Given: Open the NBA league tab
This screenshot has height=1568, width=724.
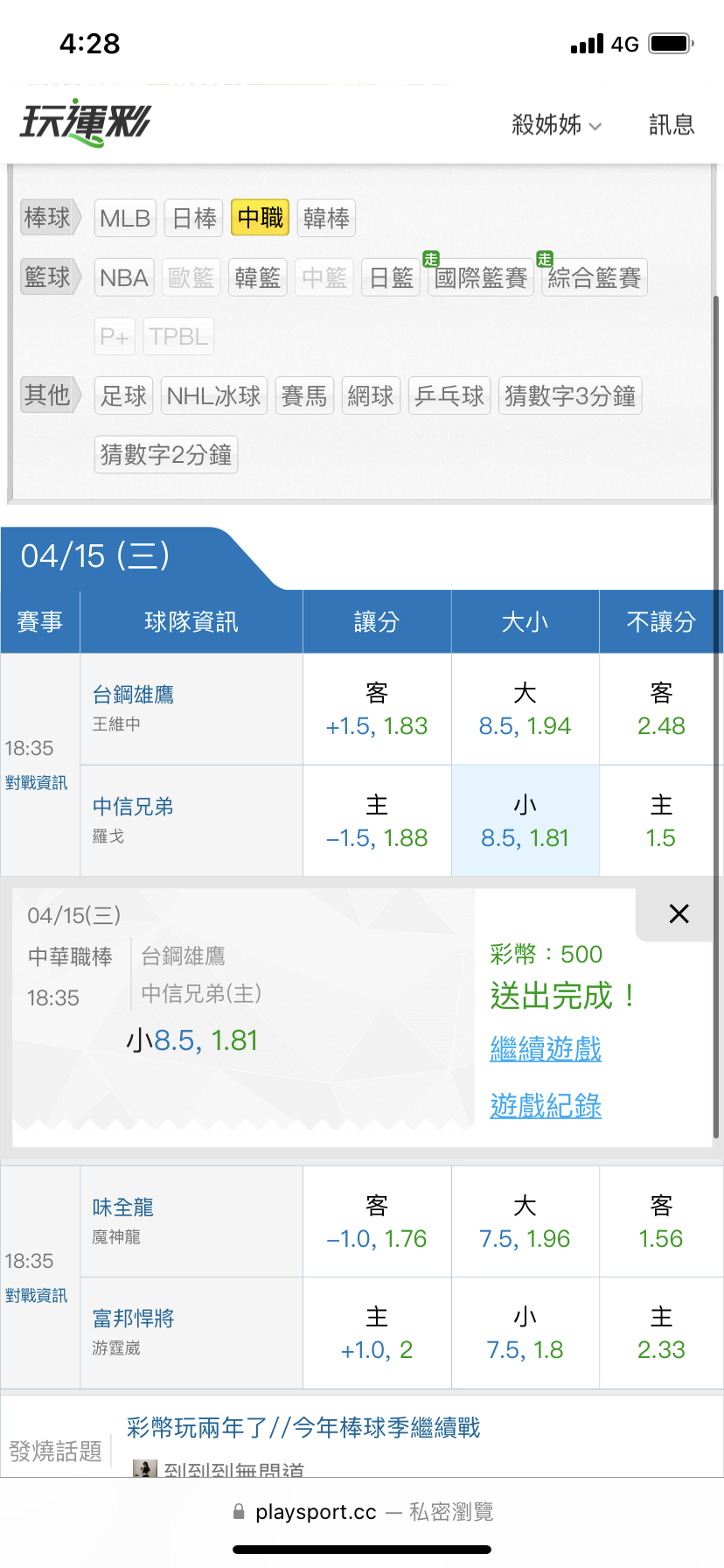Looking at the screenshot, I should [x=124, y=277].
